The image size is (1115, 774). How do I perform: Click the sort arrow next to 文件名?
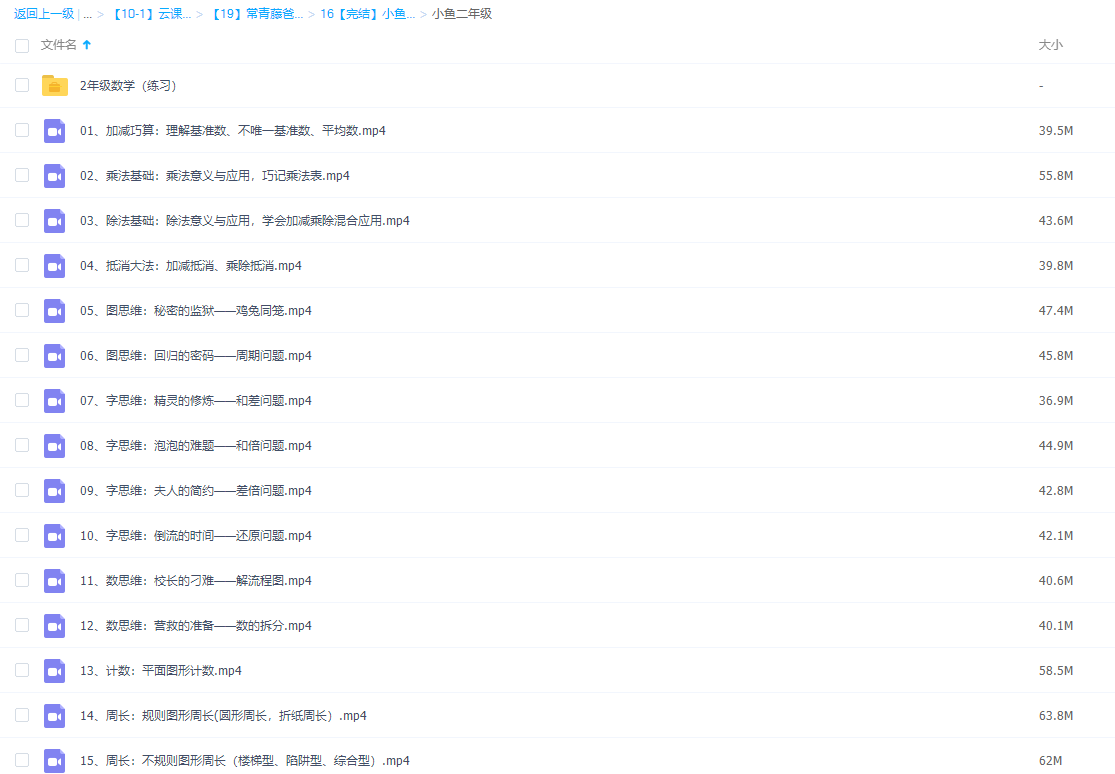pyautogui.click(x=87, y=45)
